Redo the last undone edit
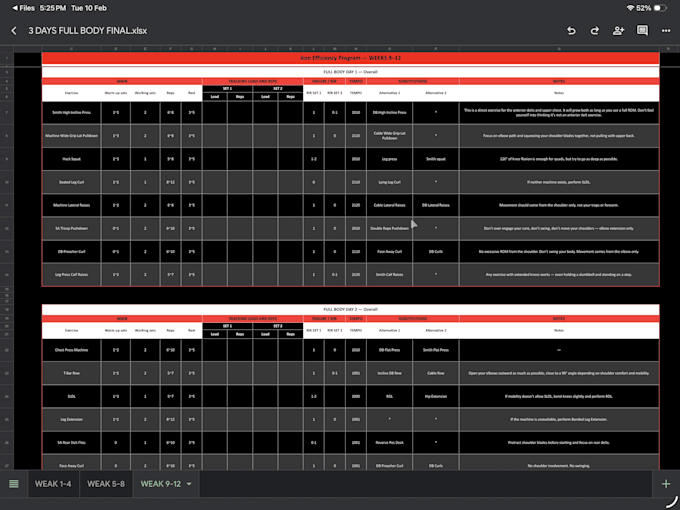This screenshot has height=510, width=680. tap(595, 31)
